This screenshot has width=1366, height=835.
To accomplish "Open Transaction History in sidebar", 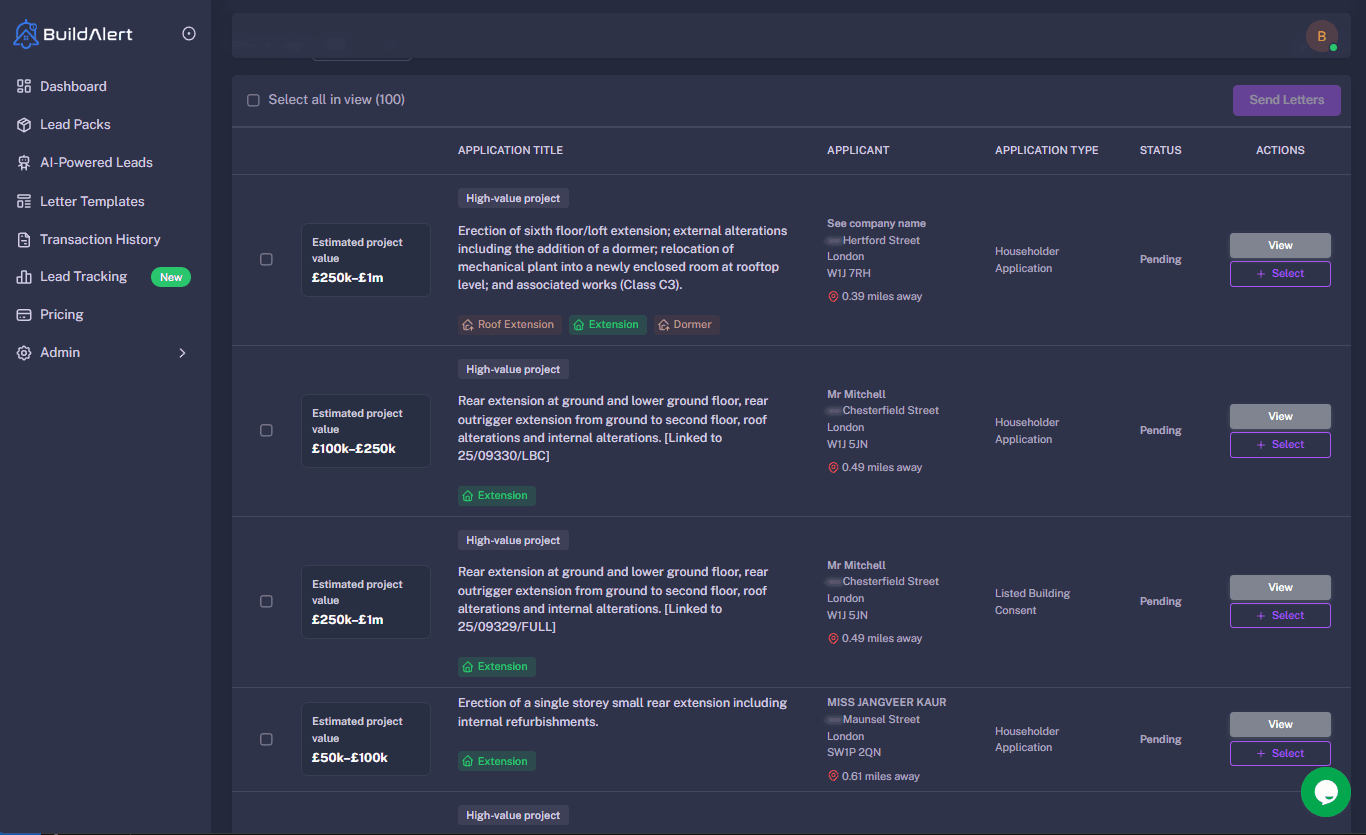I will [99, 240].
